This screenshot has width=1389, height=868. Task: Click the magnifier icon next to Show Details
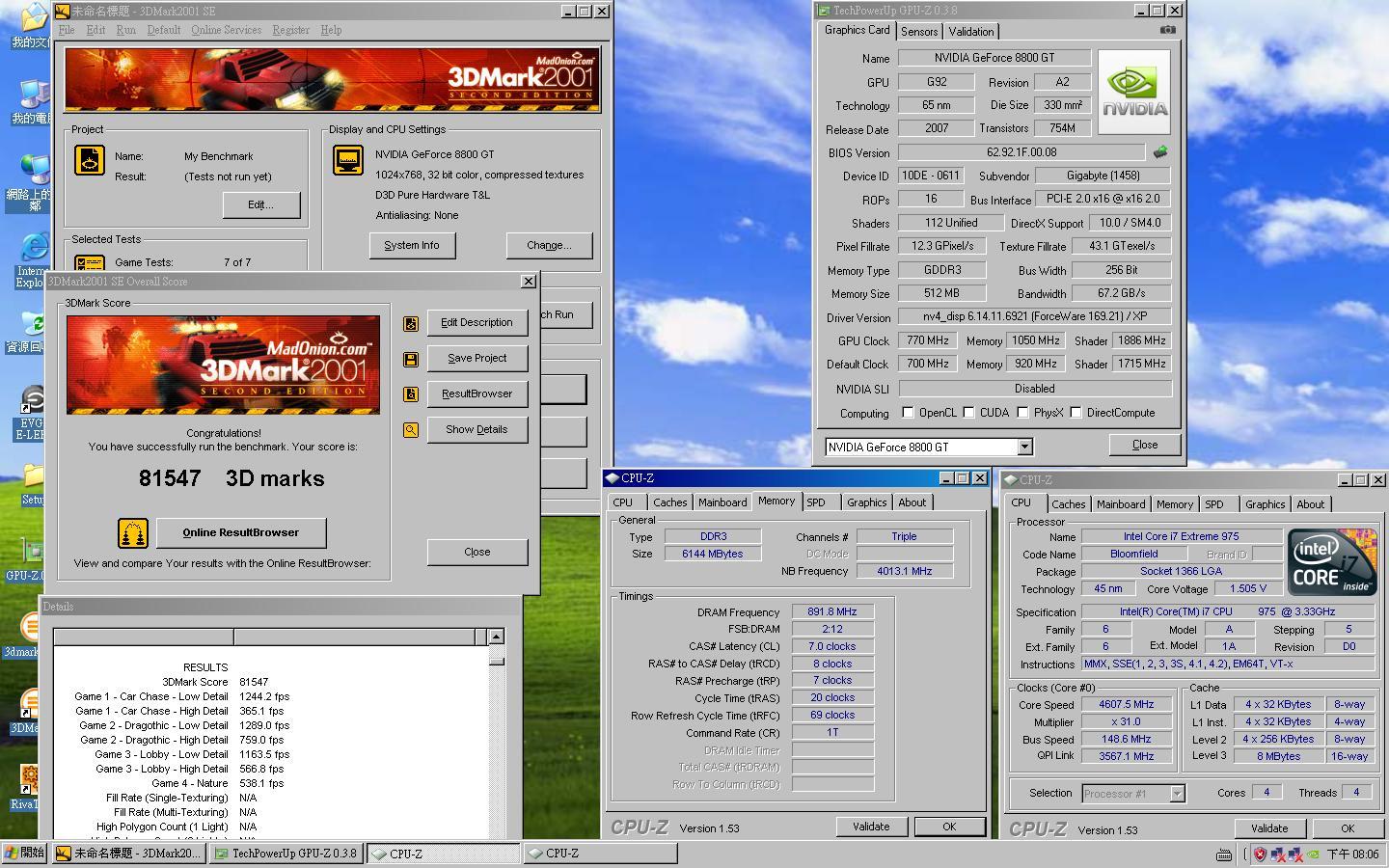pyautogui.click(x=411, y=430)
